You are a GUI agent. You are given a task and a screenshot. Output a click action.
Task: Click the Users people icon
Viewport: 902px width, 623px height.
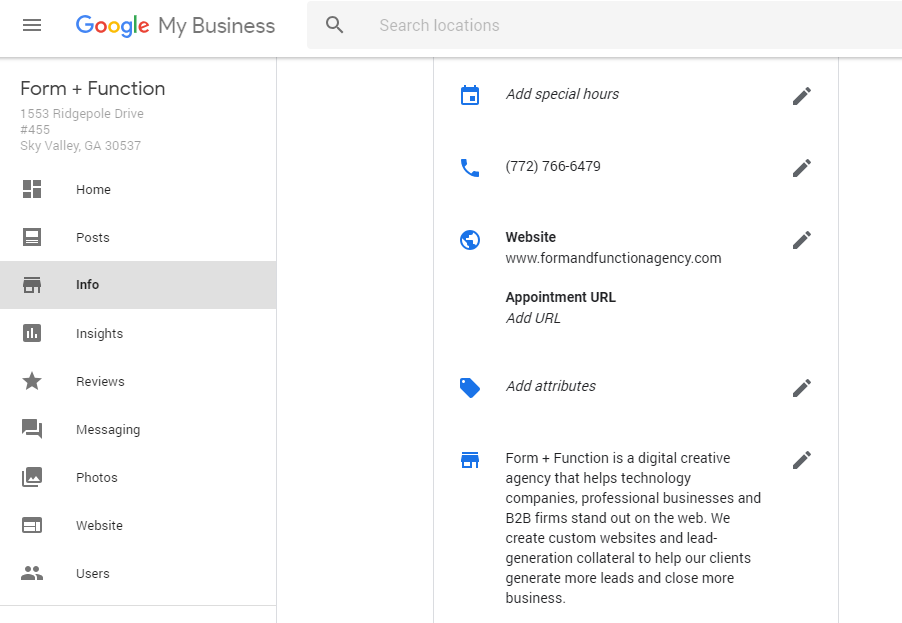pos(32,573)
